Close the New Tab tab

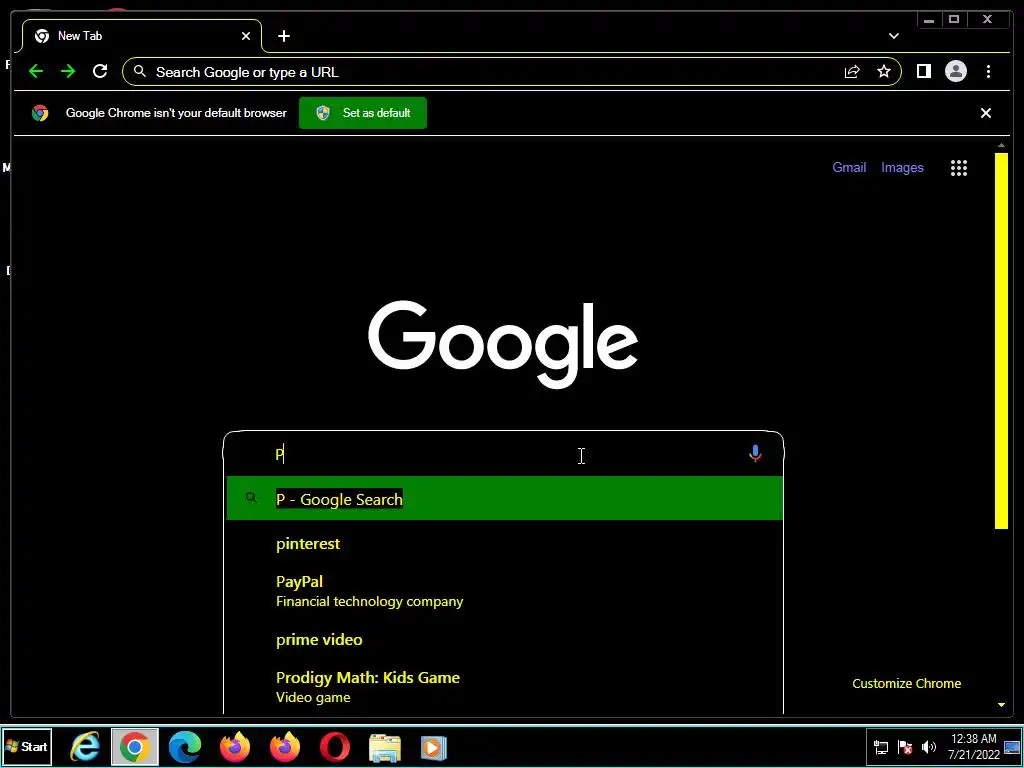point(246,36)
